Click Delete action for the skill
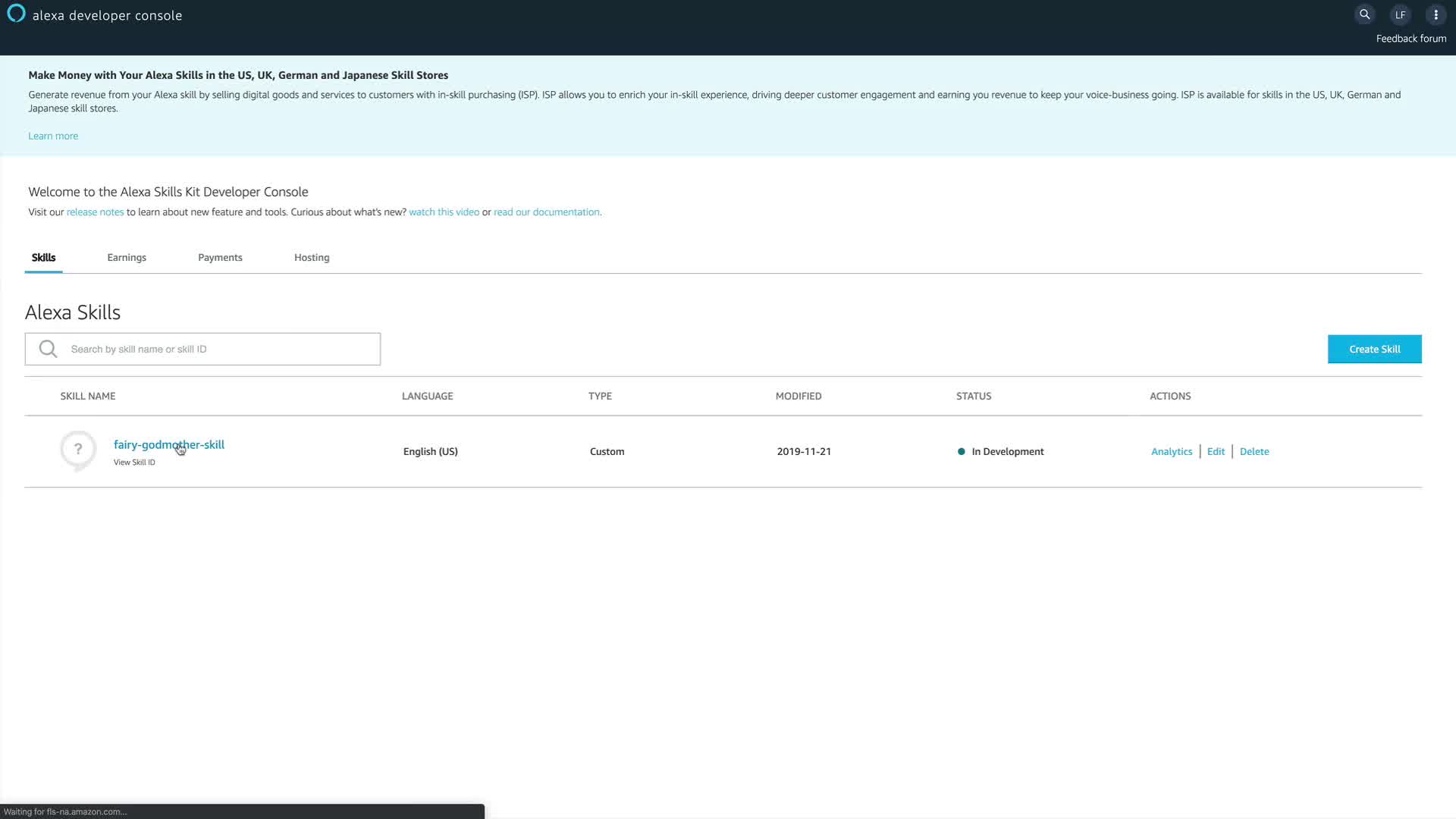1456x819 pixels. click(x=1254, y=451)
